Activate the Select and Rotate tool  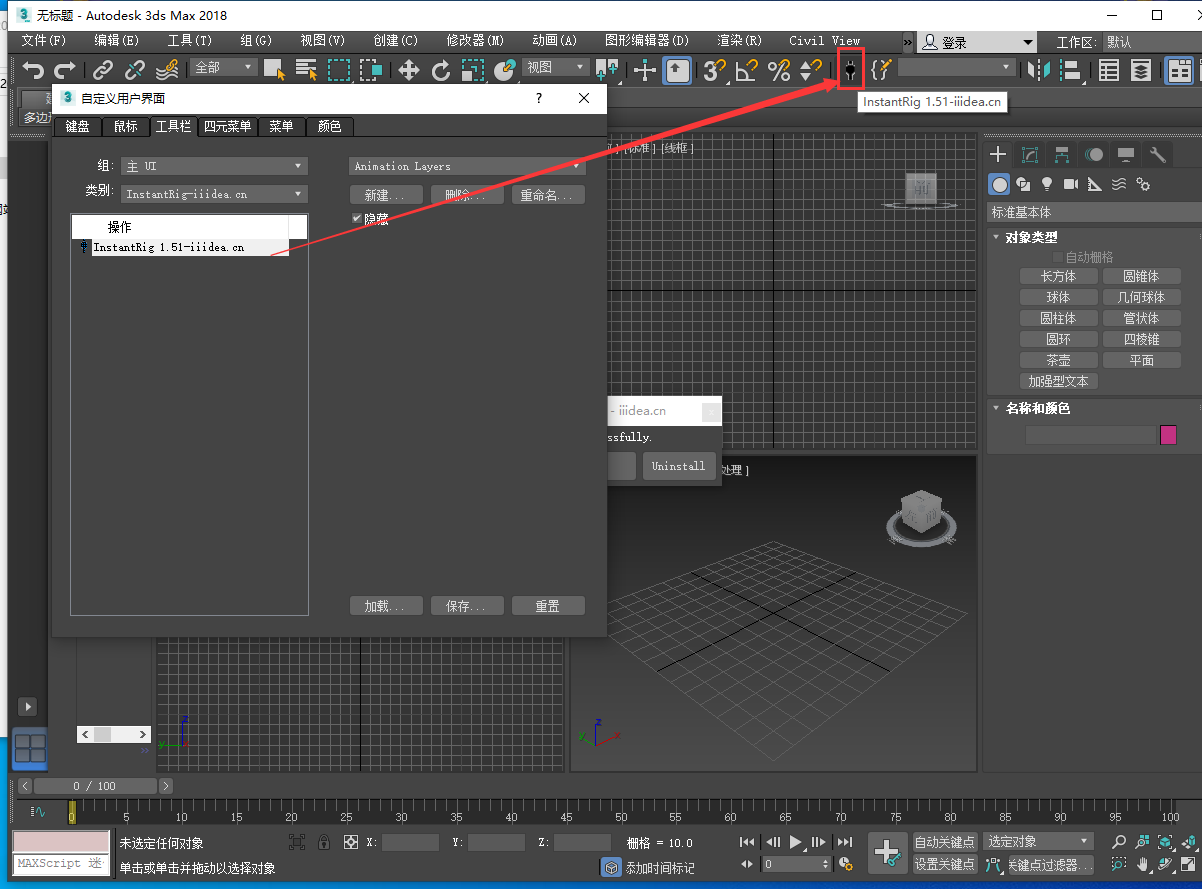[x=441, y=70]
